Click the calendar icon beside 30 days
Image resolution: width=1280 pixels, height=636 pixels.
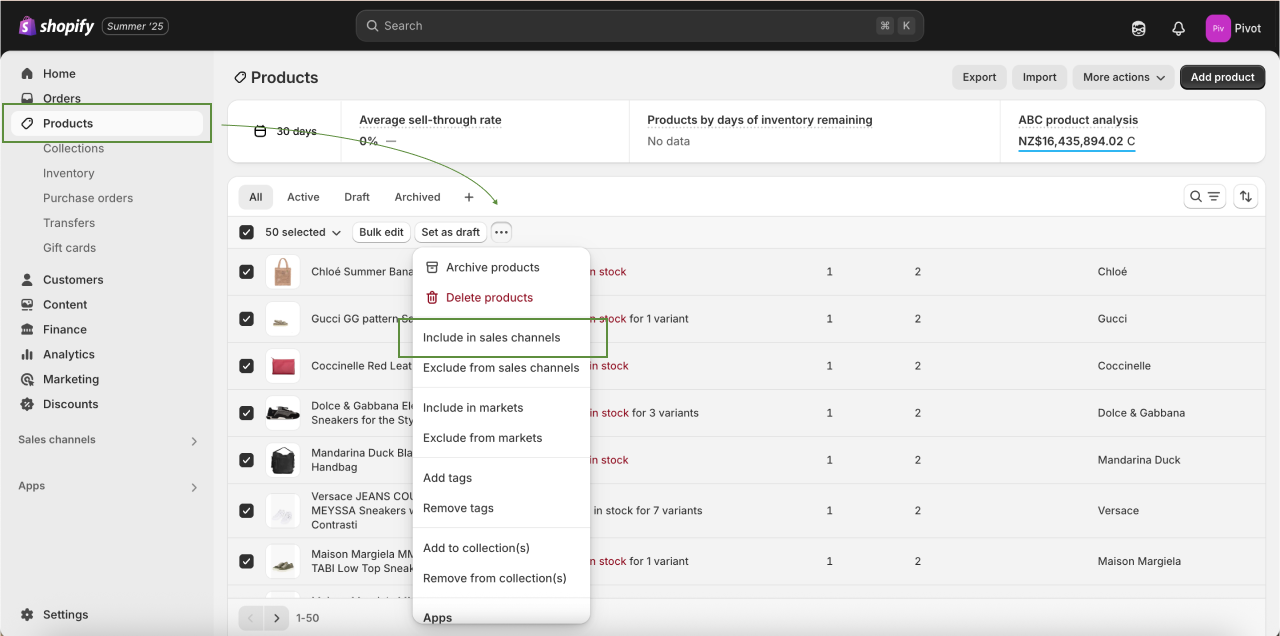260,130
